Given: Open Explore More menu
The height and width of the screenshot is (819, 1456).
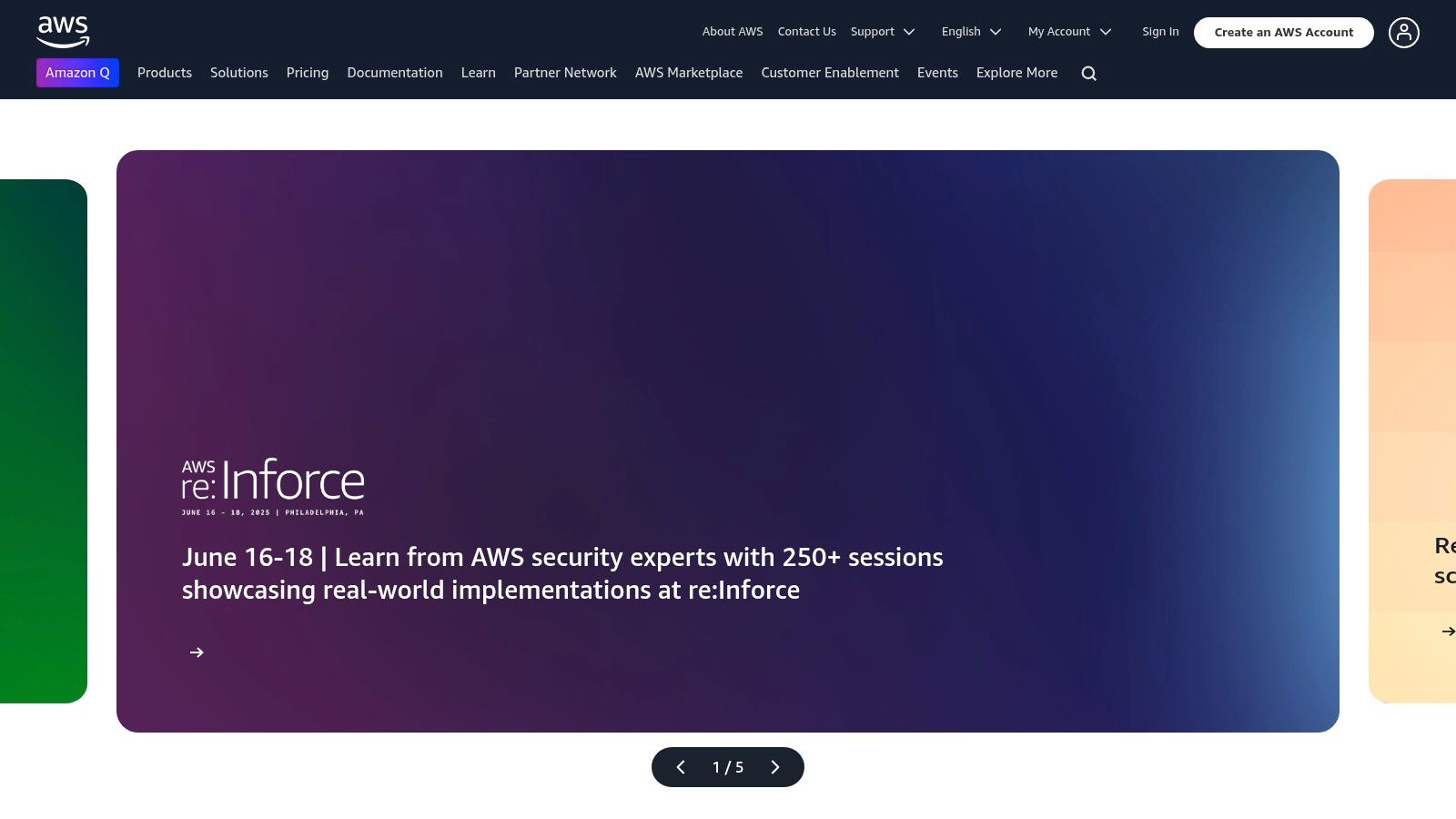Looking at the screenshot, I should coord(1016,73).
